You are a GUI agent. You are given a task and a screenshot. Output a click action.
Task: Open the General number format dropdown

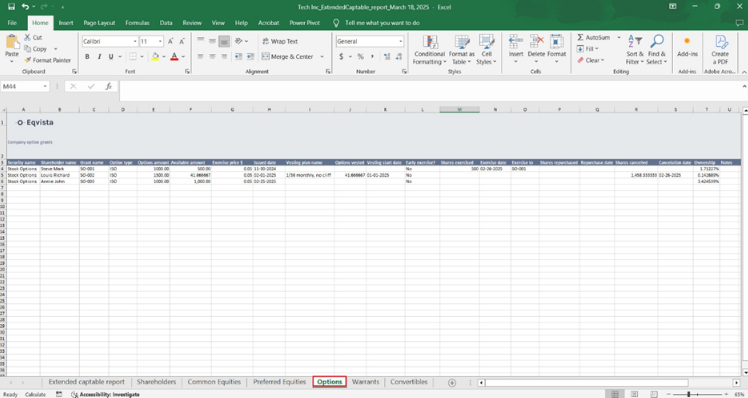[400, 42]
